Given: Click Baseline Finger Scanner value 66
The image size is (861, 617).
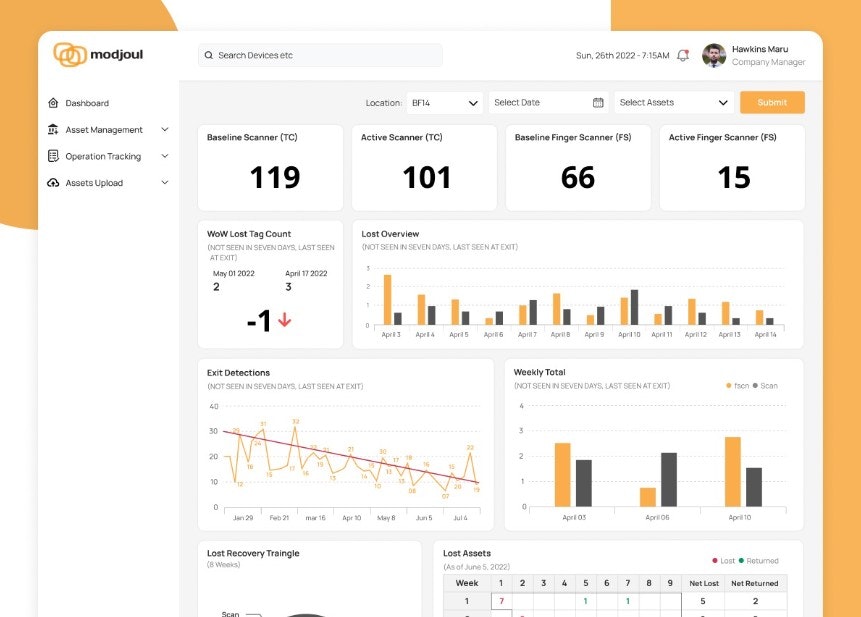Looking at the screenshot, I should pyautogui.click(x=578, y=177).
